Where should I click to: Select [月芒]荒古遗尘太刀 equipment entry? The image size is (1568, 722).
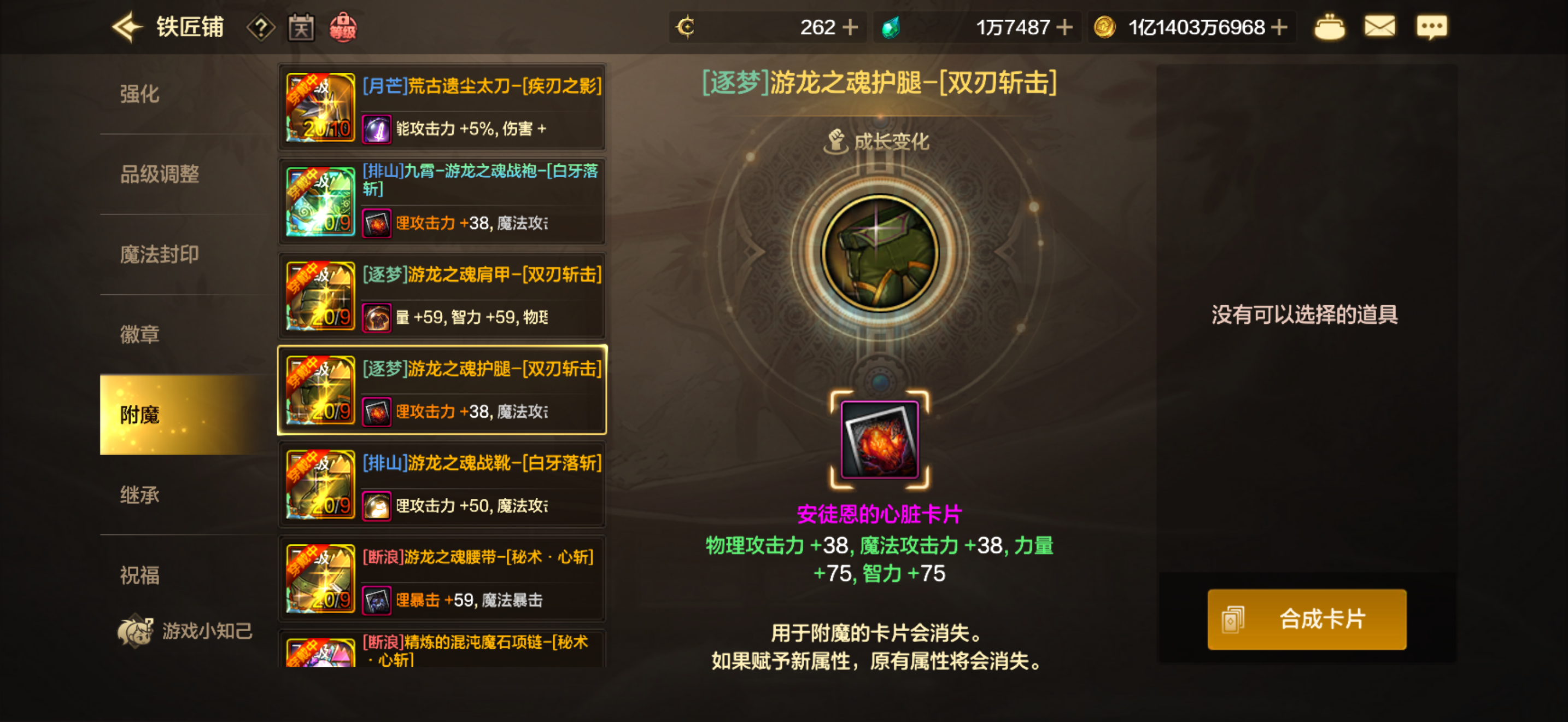point(442,107)
